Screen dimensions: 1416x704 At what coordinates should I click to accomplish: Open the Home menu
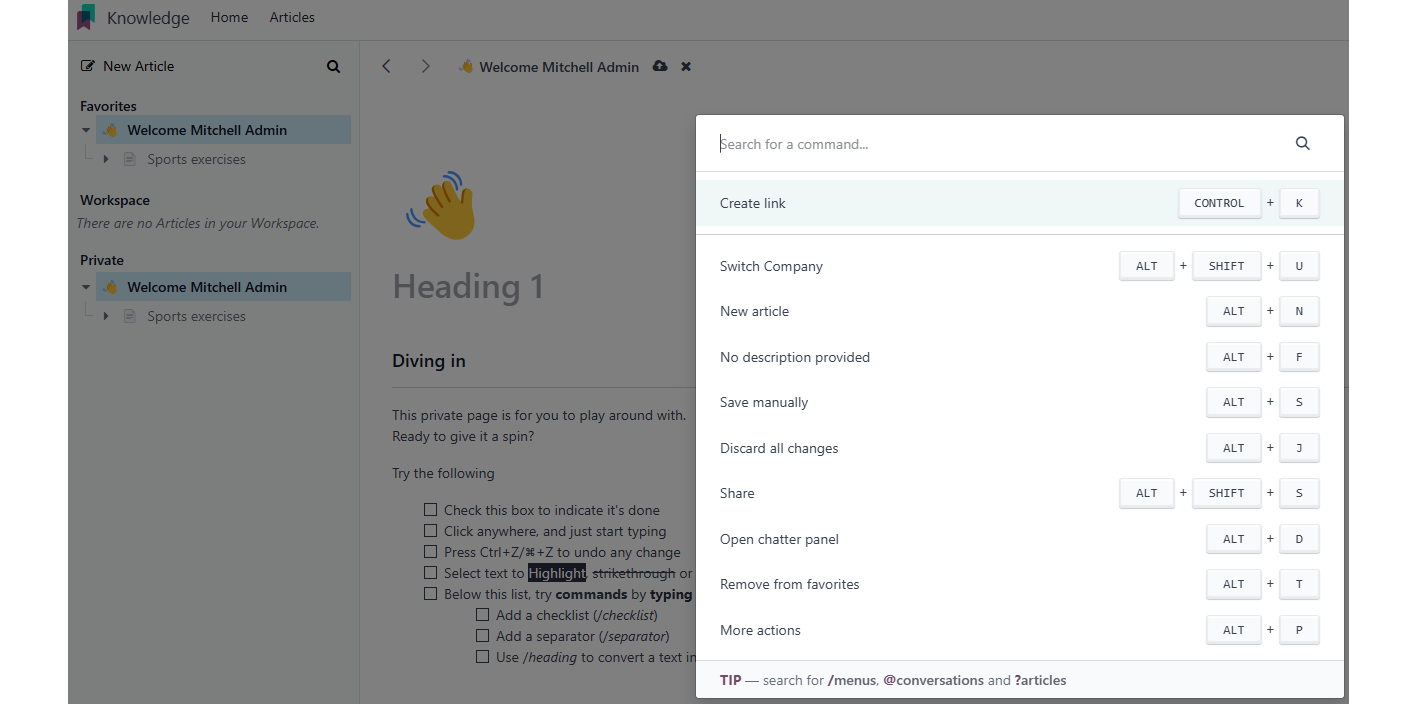229,17
